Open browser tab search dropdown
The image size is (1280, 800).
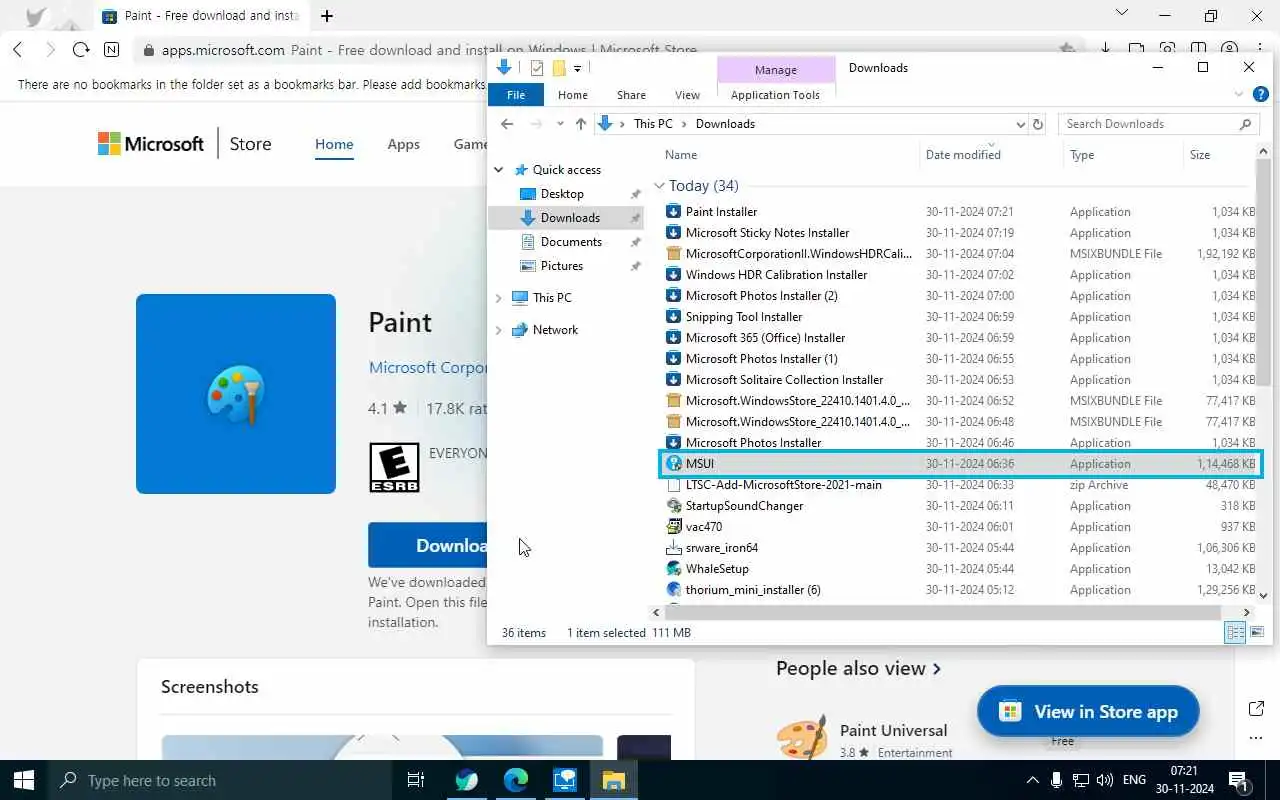point(1122,14)
